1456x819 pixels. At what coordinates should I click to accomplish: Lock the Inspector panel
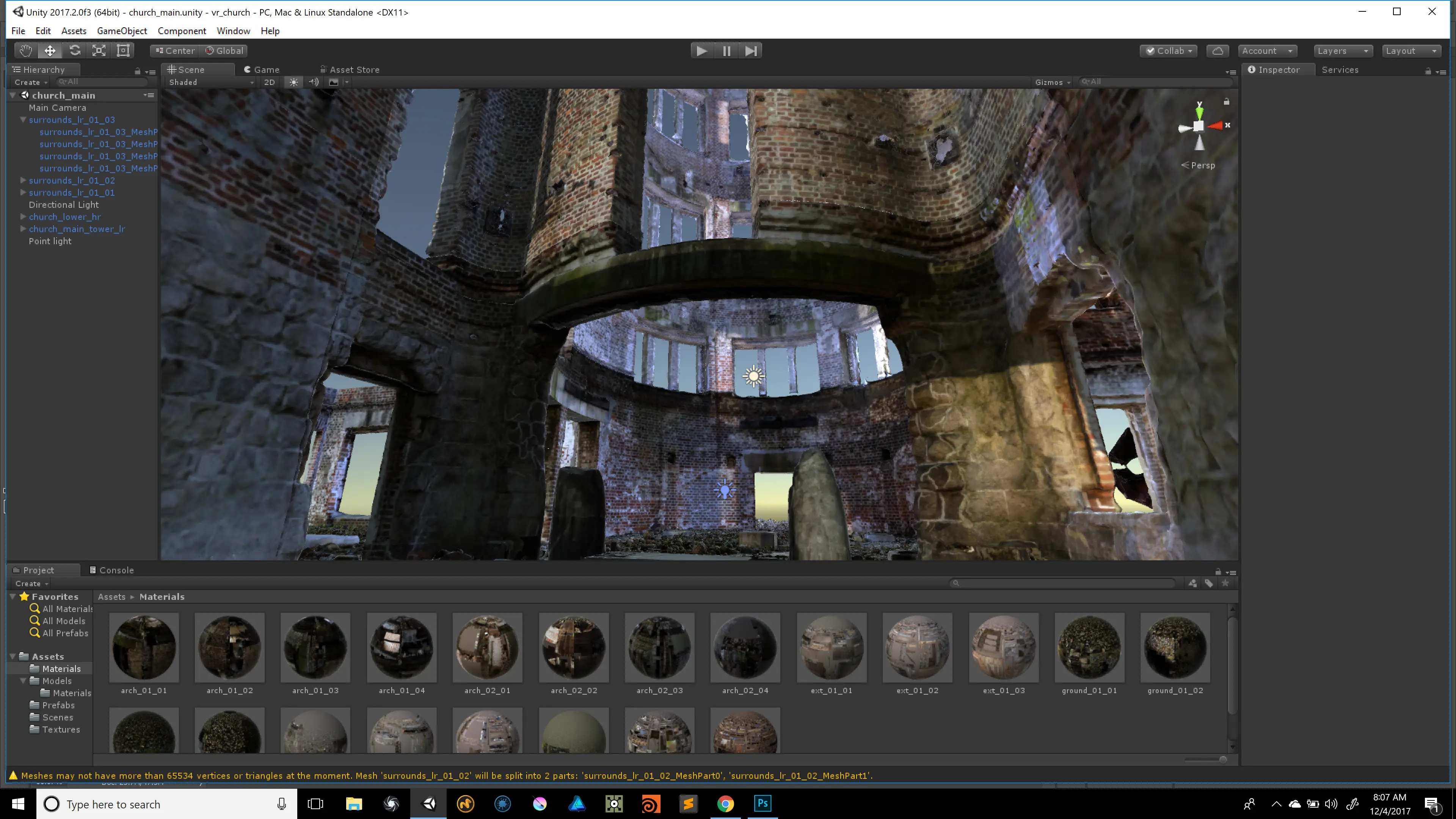[x=1428, y=71]
